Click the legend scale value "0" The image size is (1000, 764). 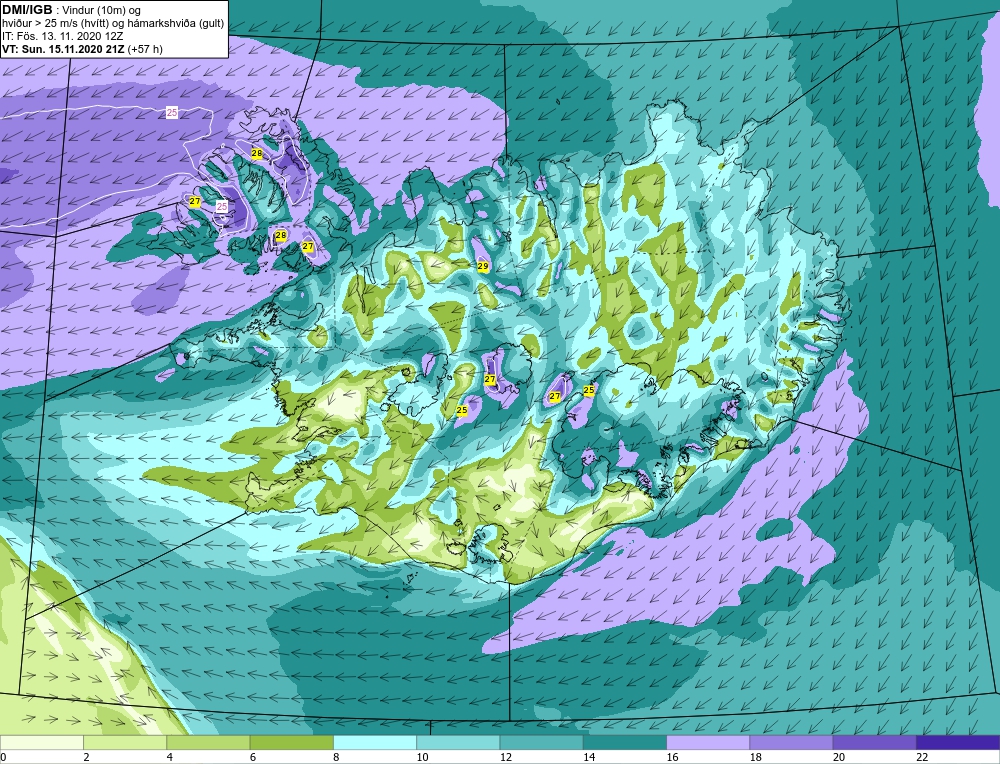point(3,757)
